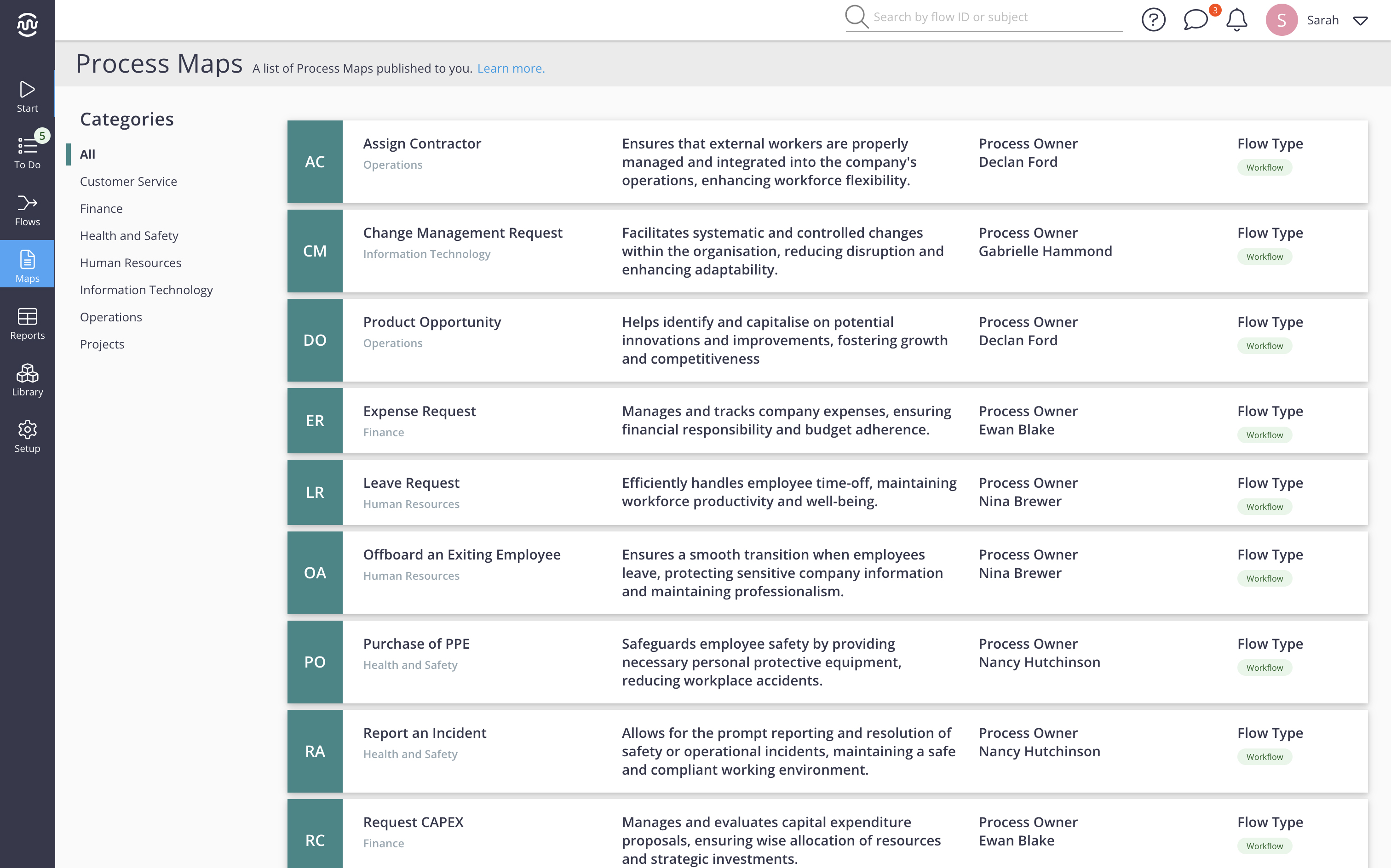The height and width of the screenshot is (868, 1391).
Task: Click Workflow tag on Leave Request
Action: click(x=1264, y=507)
